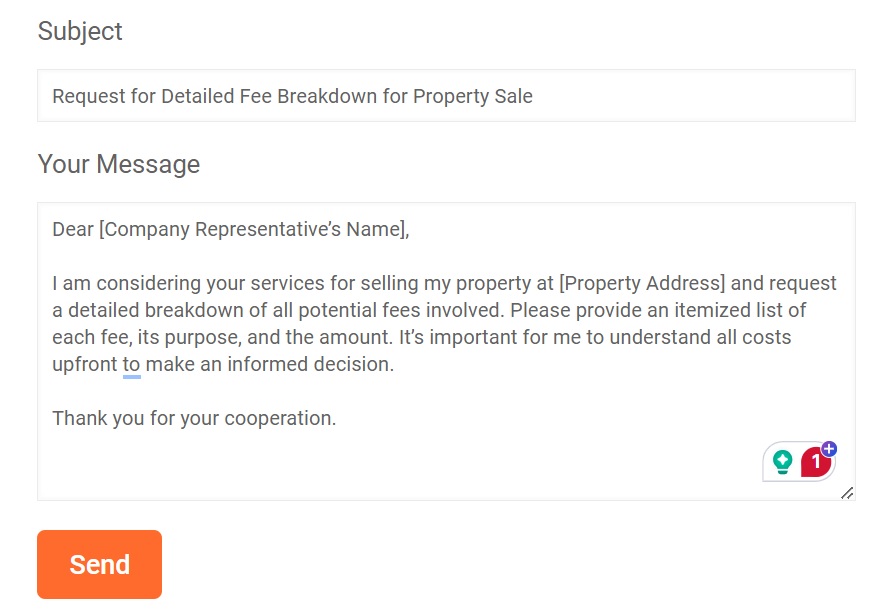
Task: Click the Send button to submit the message
Action: click(98, 564)
